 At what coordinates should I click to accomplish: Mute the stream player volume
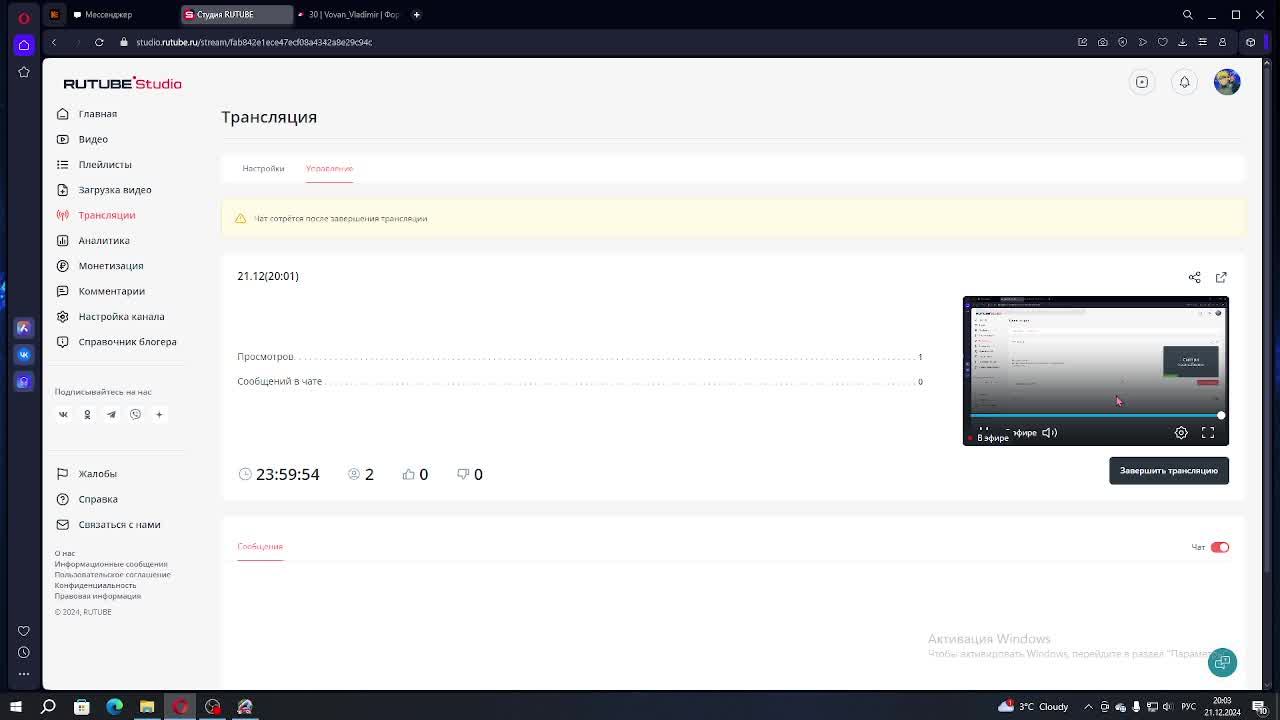1049,433
